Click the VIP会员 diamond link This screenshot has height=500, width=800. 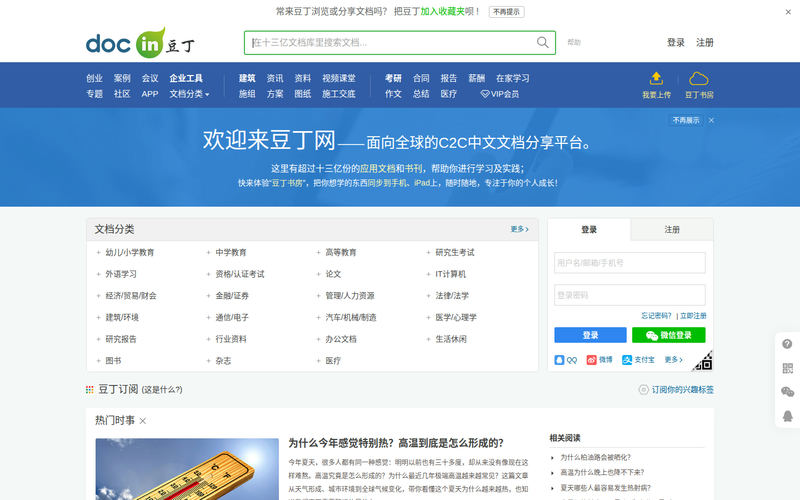[x=500, y=94]
